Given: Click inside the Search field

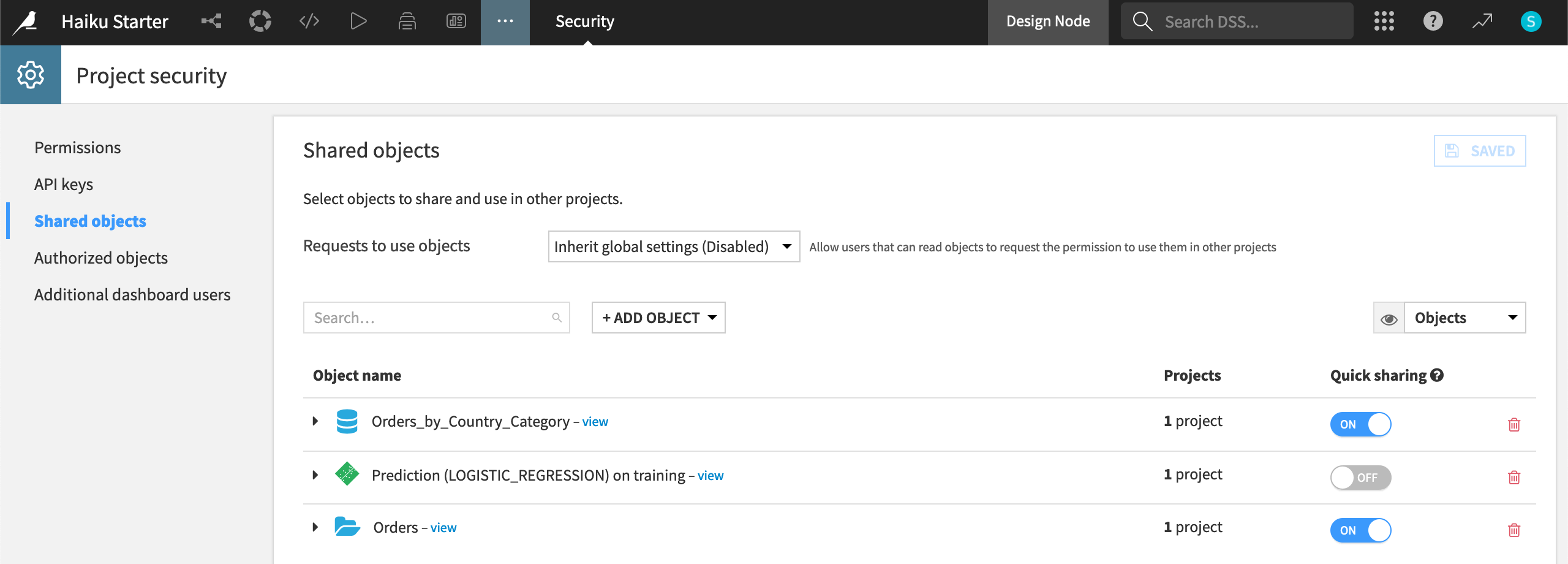Looking at the screenshot, I should tap(429, 318).
